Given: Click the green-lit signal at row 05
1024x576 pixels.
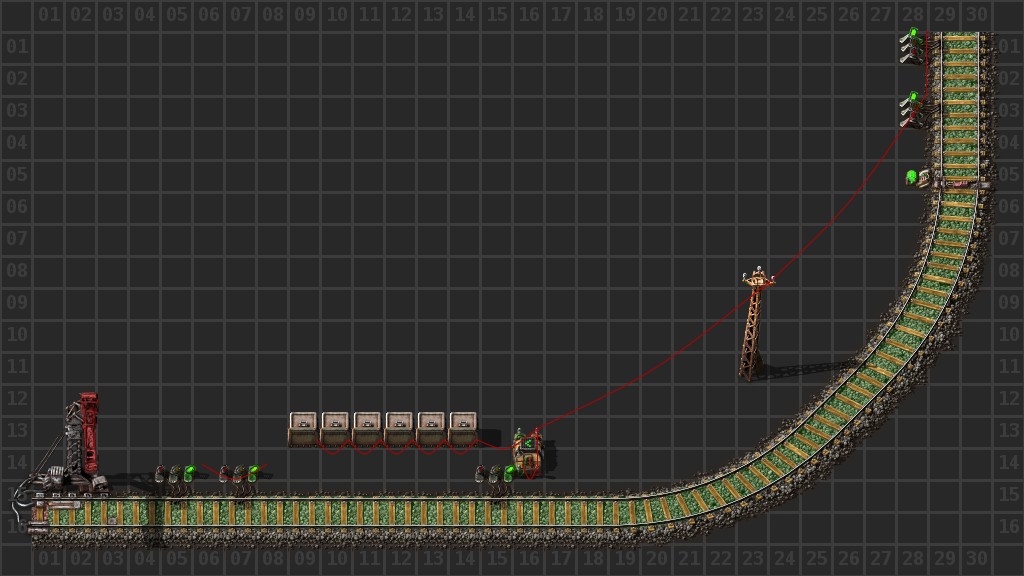Looking at the screenshot, I should pos(918,177).
